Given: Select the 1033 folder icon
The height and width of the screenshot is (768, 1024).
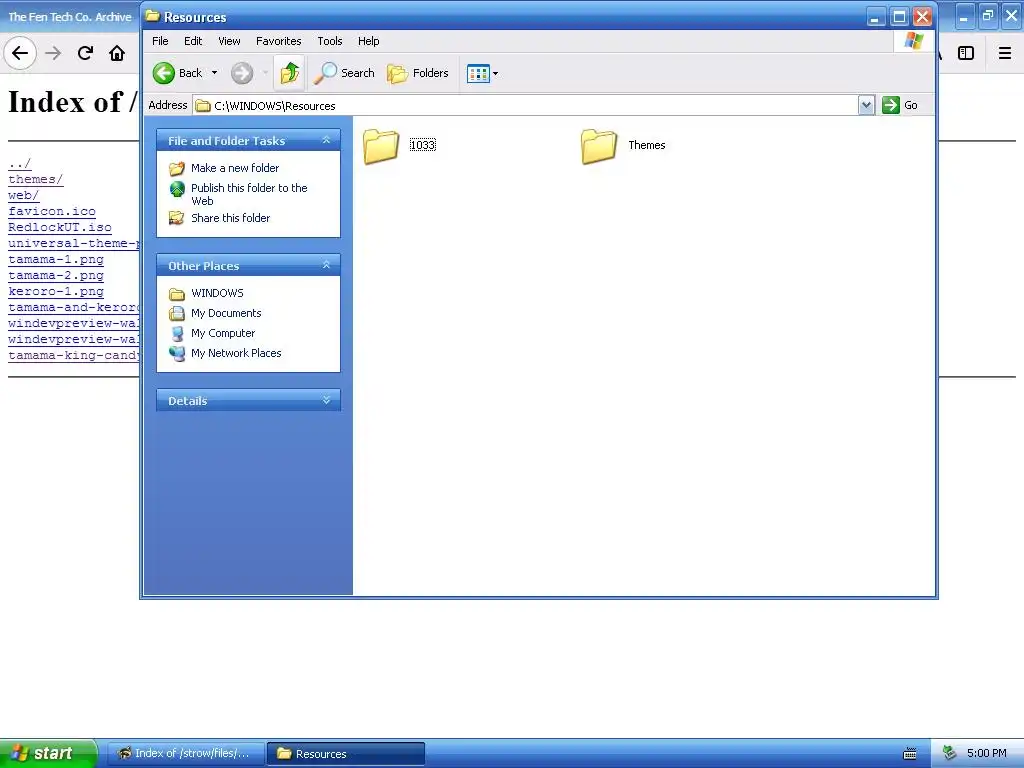Looking at the screenshot, I should coord(381,146).
